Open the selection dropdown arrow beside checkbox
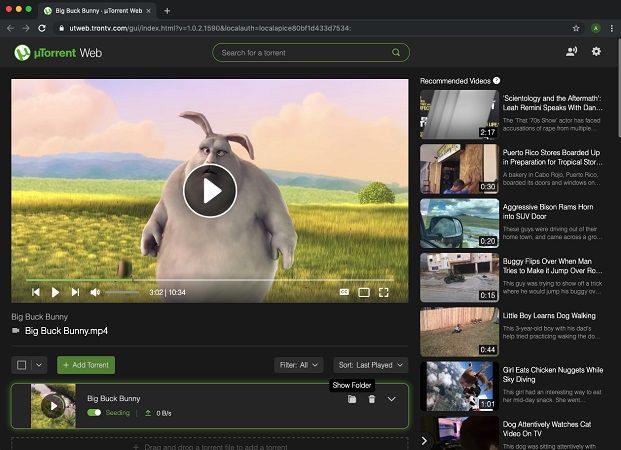The height and width of the screenshot is (450, 621). [39, 365]
